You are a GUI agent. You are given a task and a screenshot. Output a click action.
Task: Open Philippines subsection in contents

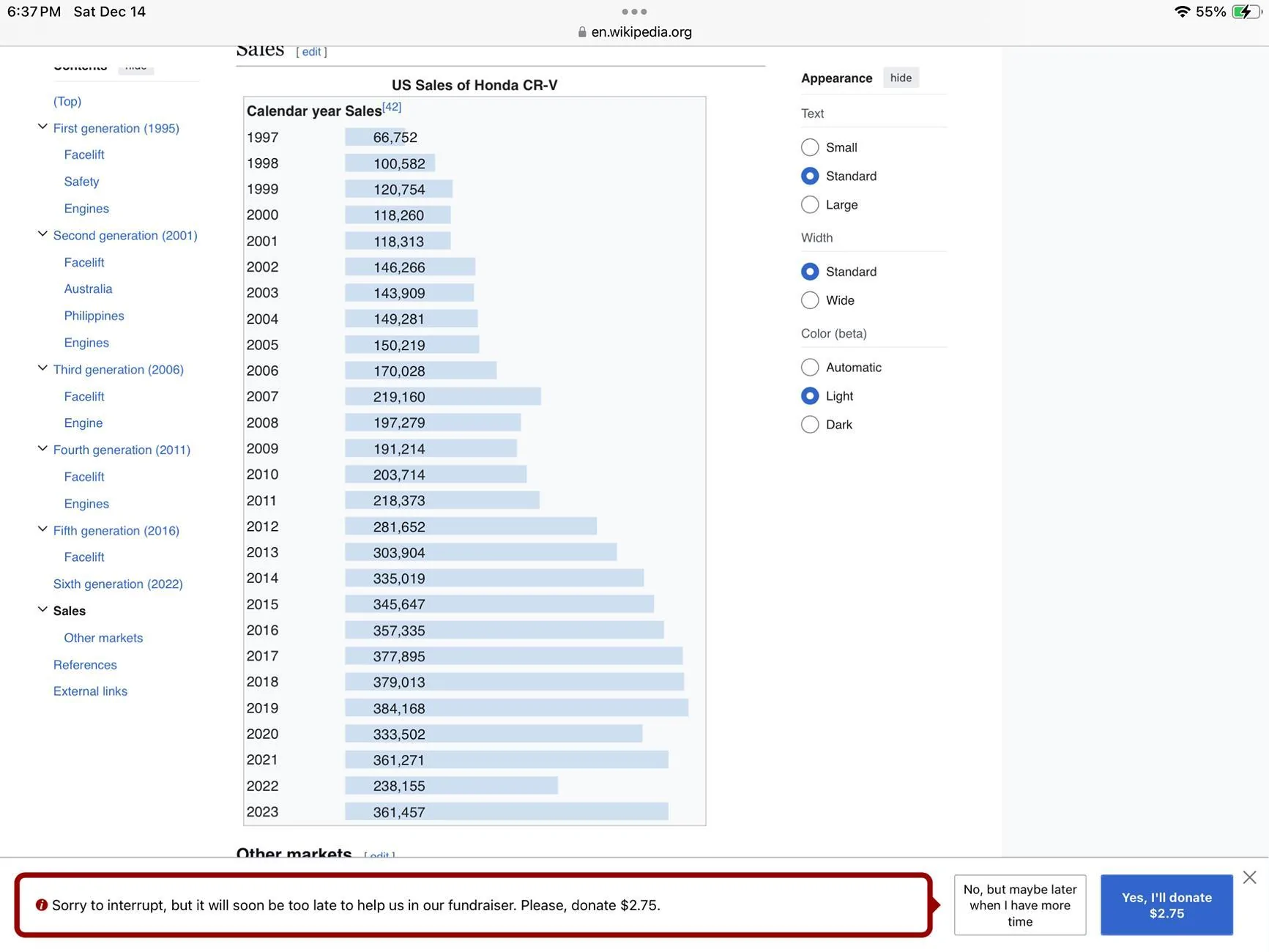[x=94, y=316]
